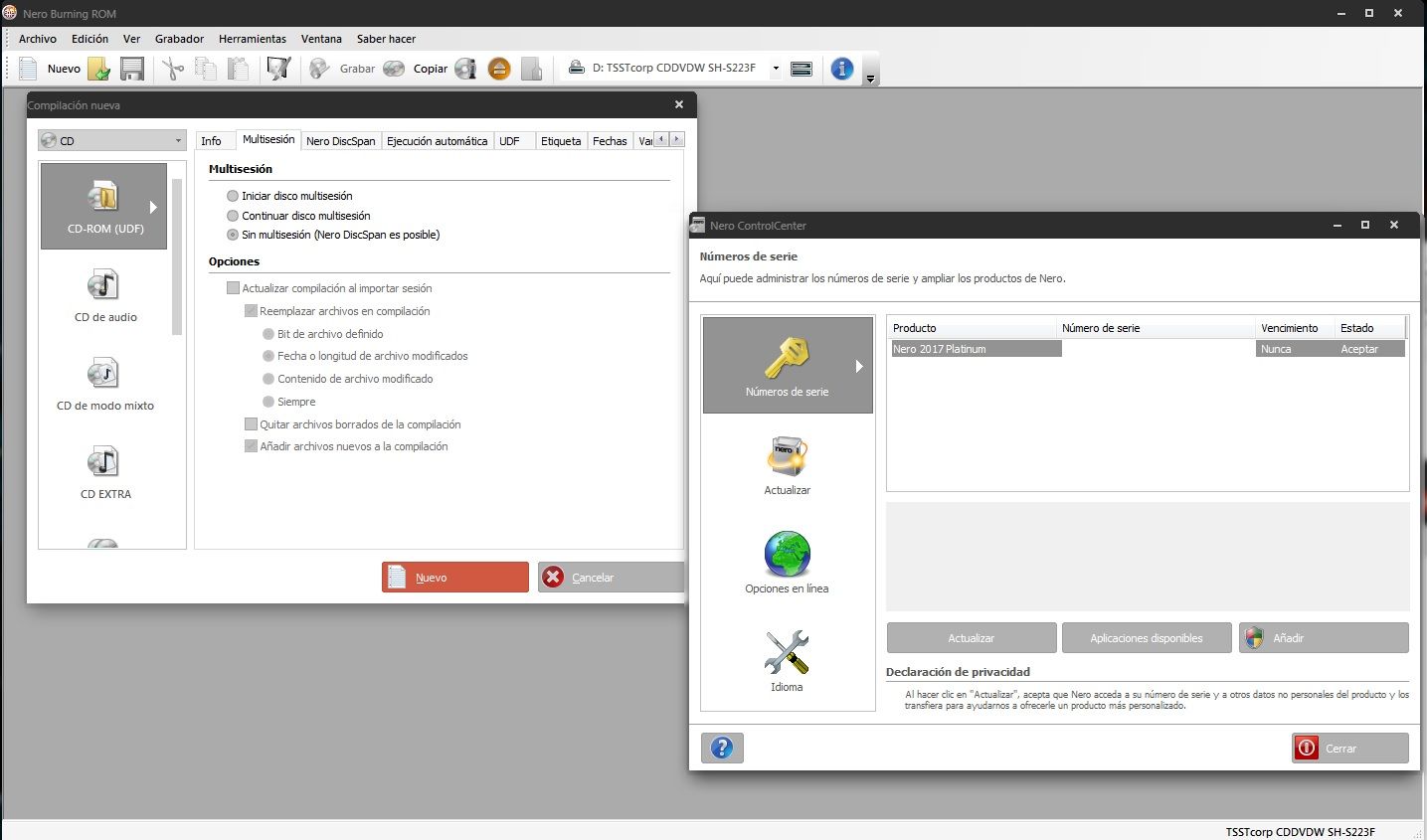Select Bit de archivo definido radio

pyautogui.click(x=268, y=334)
